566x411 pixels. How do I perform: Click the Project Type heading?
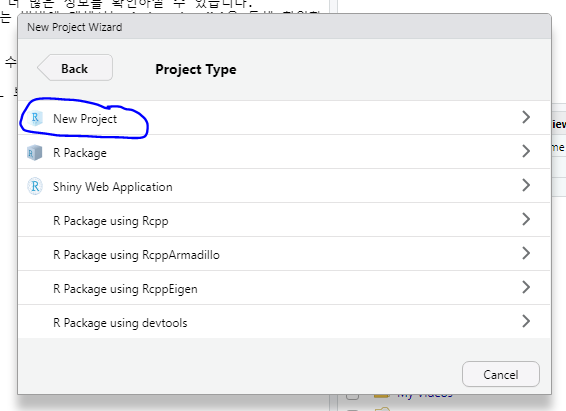pyautogui.click(x=196, y=69)
